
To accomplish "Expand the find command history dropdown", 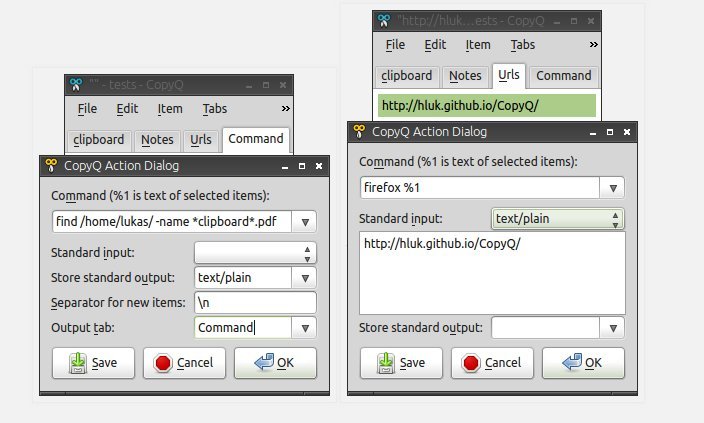I will [x=306, y=221].
